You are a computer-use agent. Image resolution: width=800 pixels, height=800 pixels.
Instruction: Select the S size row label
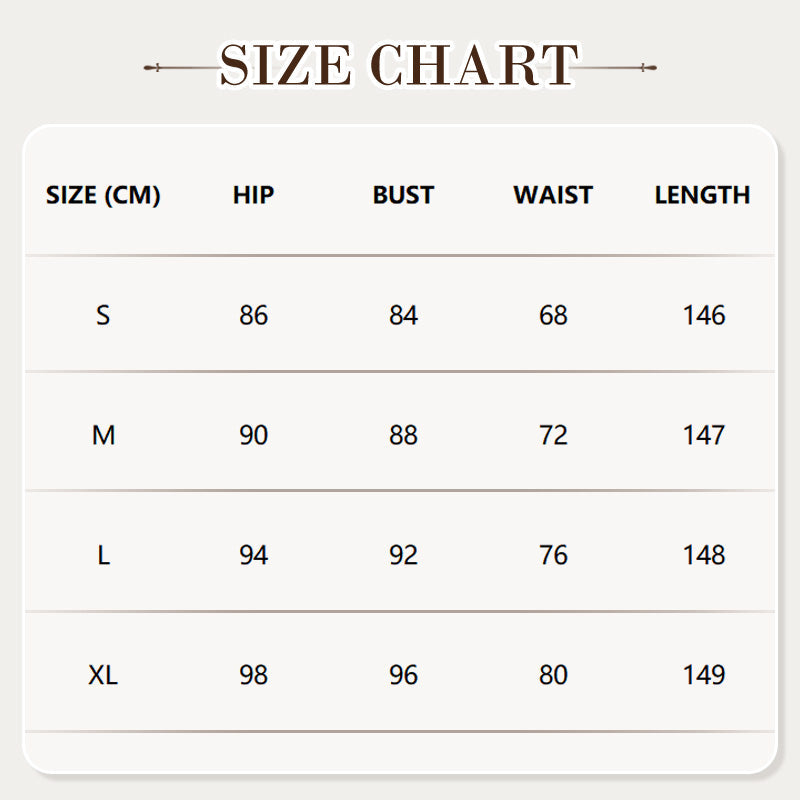click(x=103, y=316)
